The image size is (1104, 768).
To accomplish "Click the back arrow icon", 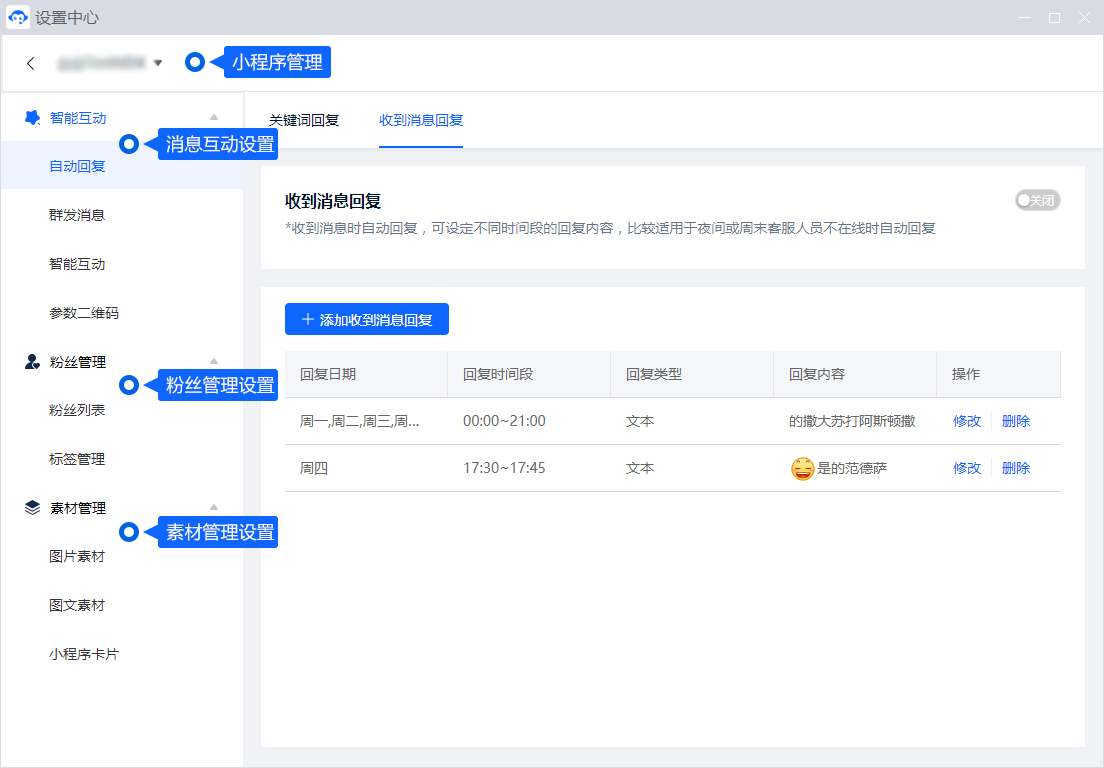I will pos(31,63).
